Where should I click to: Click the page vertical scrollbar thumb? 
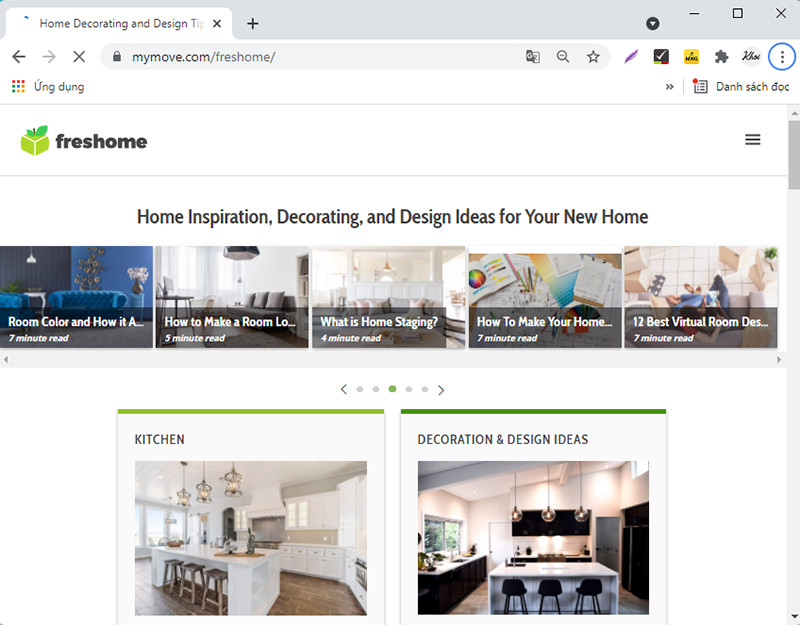[794, 155]
